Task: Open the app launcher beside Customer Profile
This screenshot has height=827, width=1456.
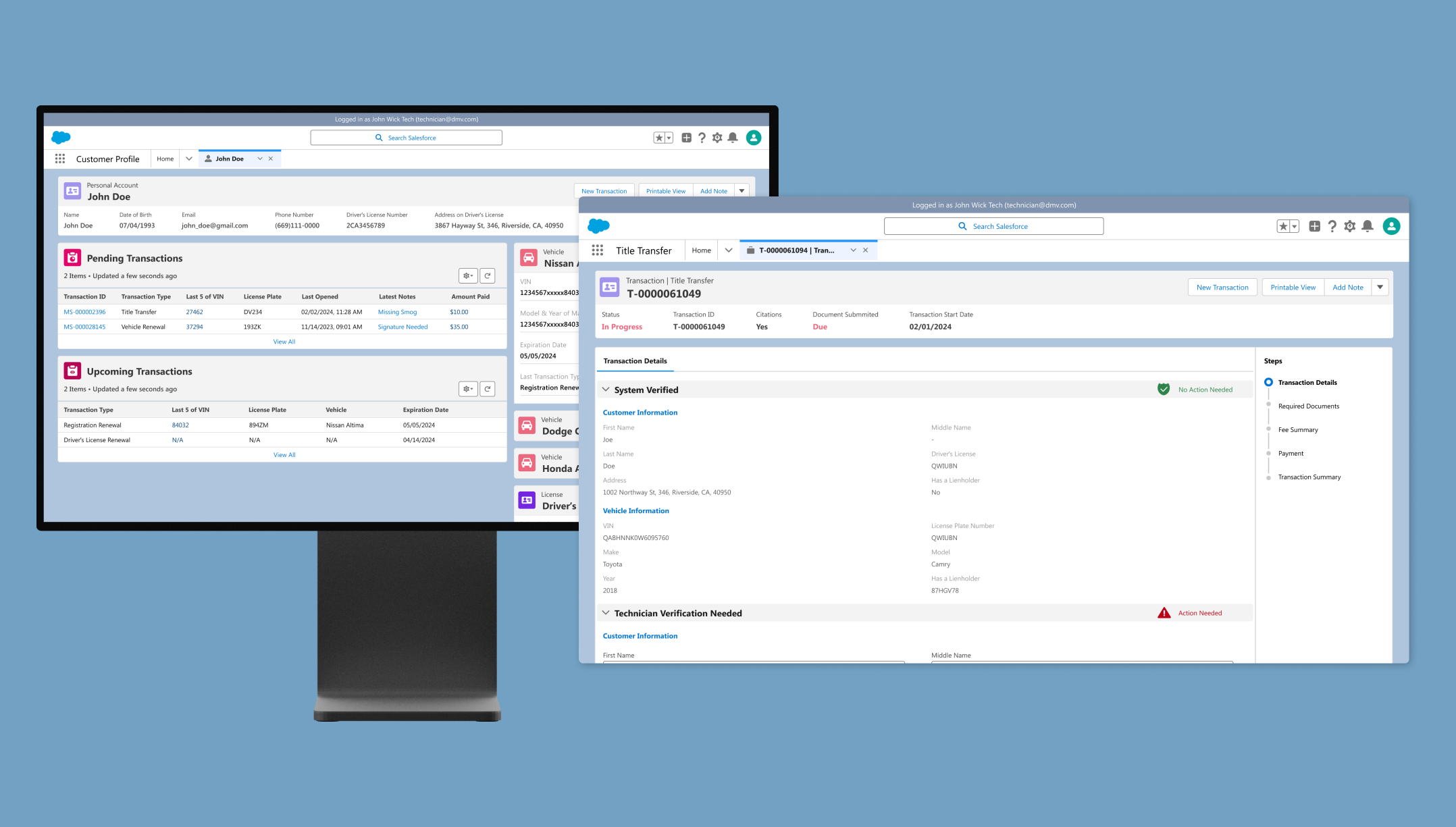Action: tap(60, 159)
